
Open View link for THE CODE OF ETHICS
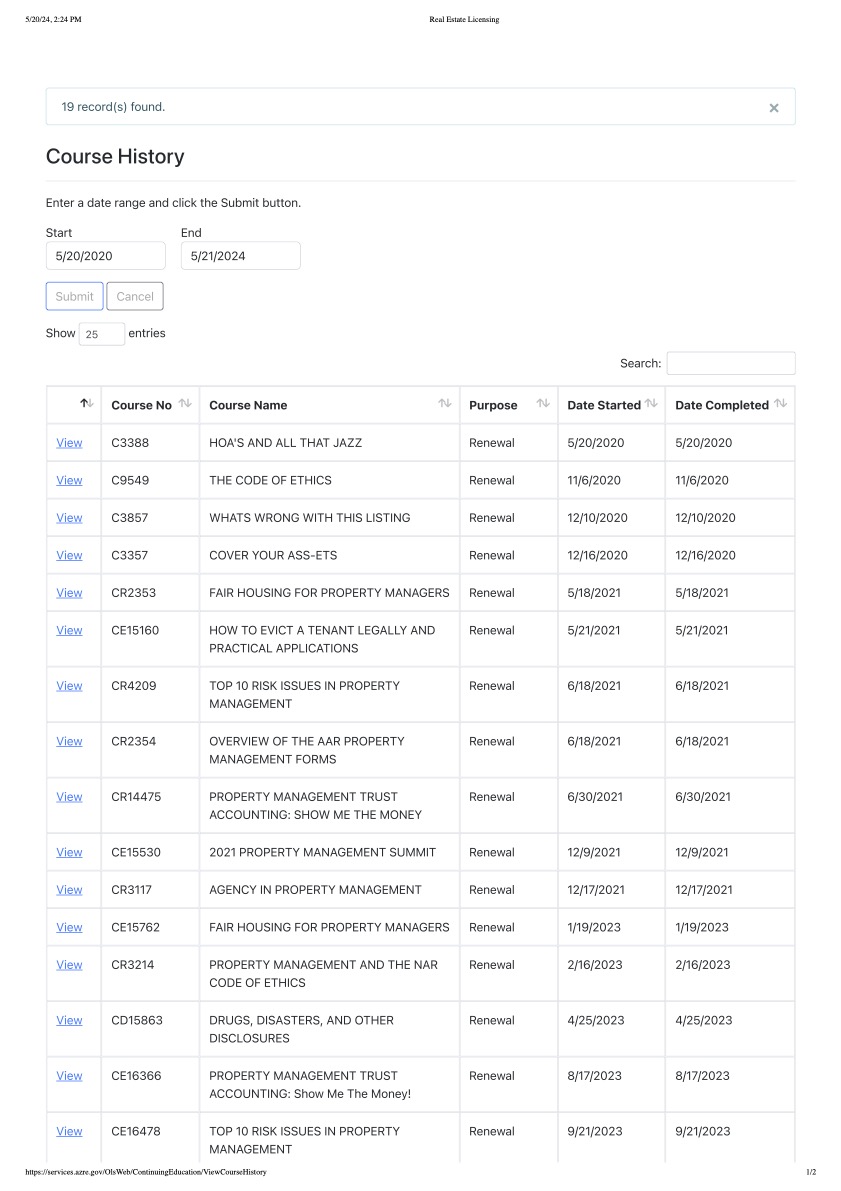[x=69, y=480]
